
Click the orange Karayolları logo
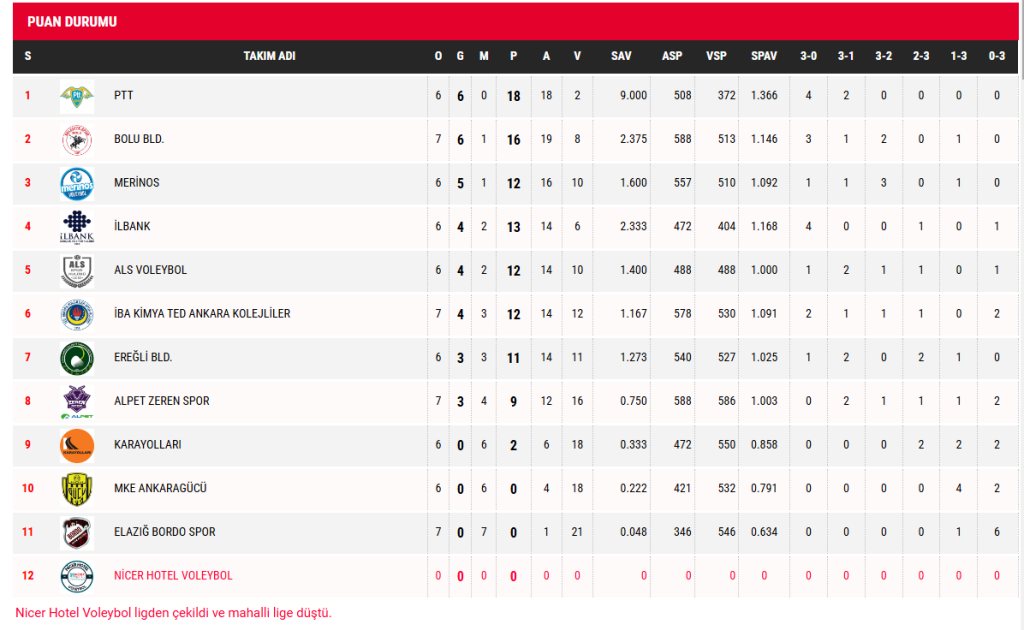[x=77, y=445]
